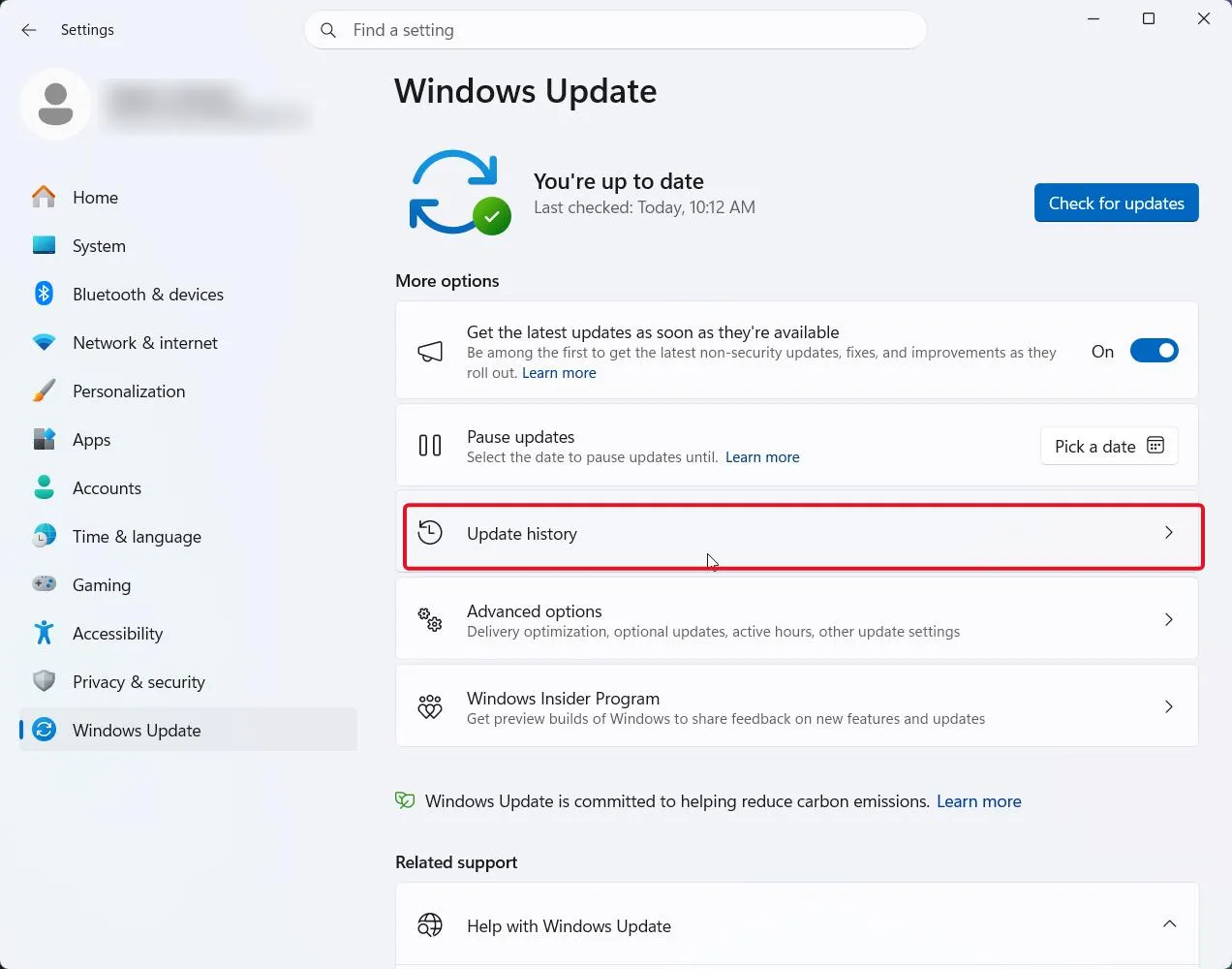
Task: Click the green leaf carbon emissions icon
Action: pos(405,800)
